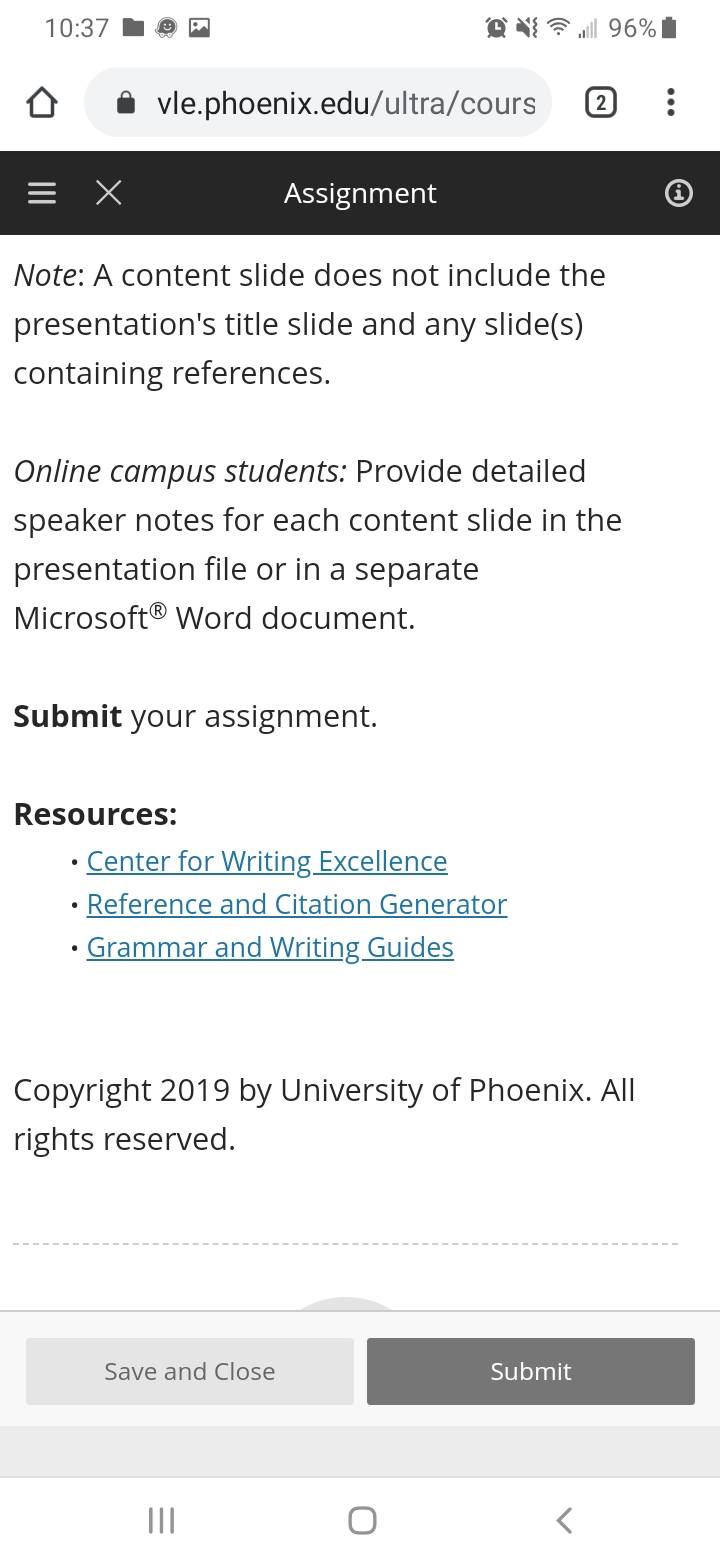The image size is (720, 1560).
Task: Tap the alarm icon in status bar
Action: [496, 28]
